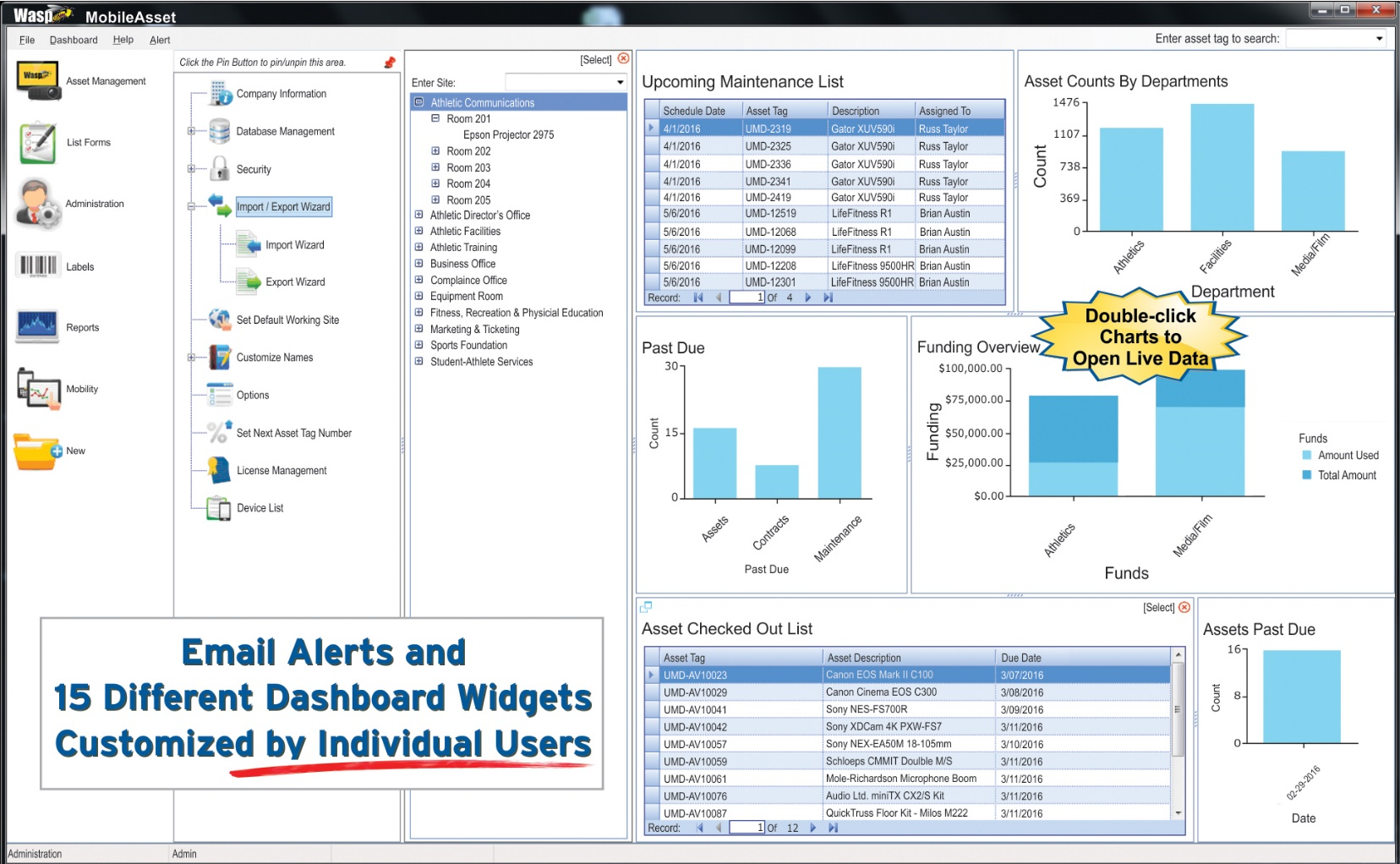This screenshot has height=864, width=1400.
Task: Expand the Athletic Director's Office node
Action: pyautogui.click(x=418, y=215)
